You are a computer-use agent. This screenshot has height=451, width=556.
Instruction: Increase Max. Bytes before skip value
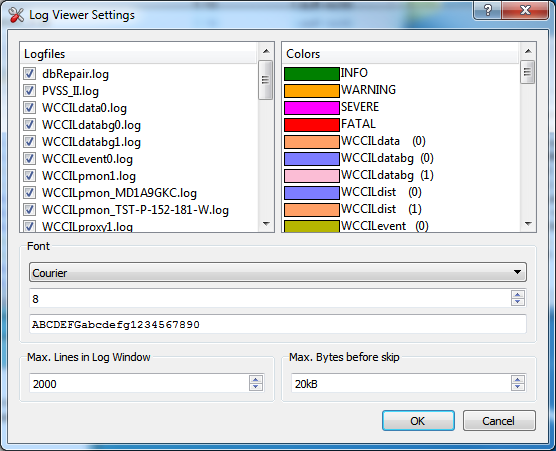click(x=518, y=379)
